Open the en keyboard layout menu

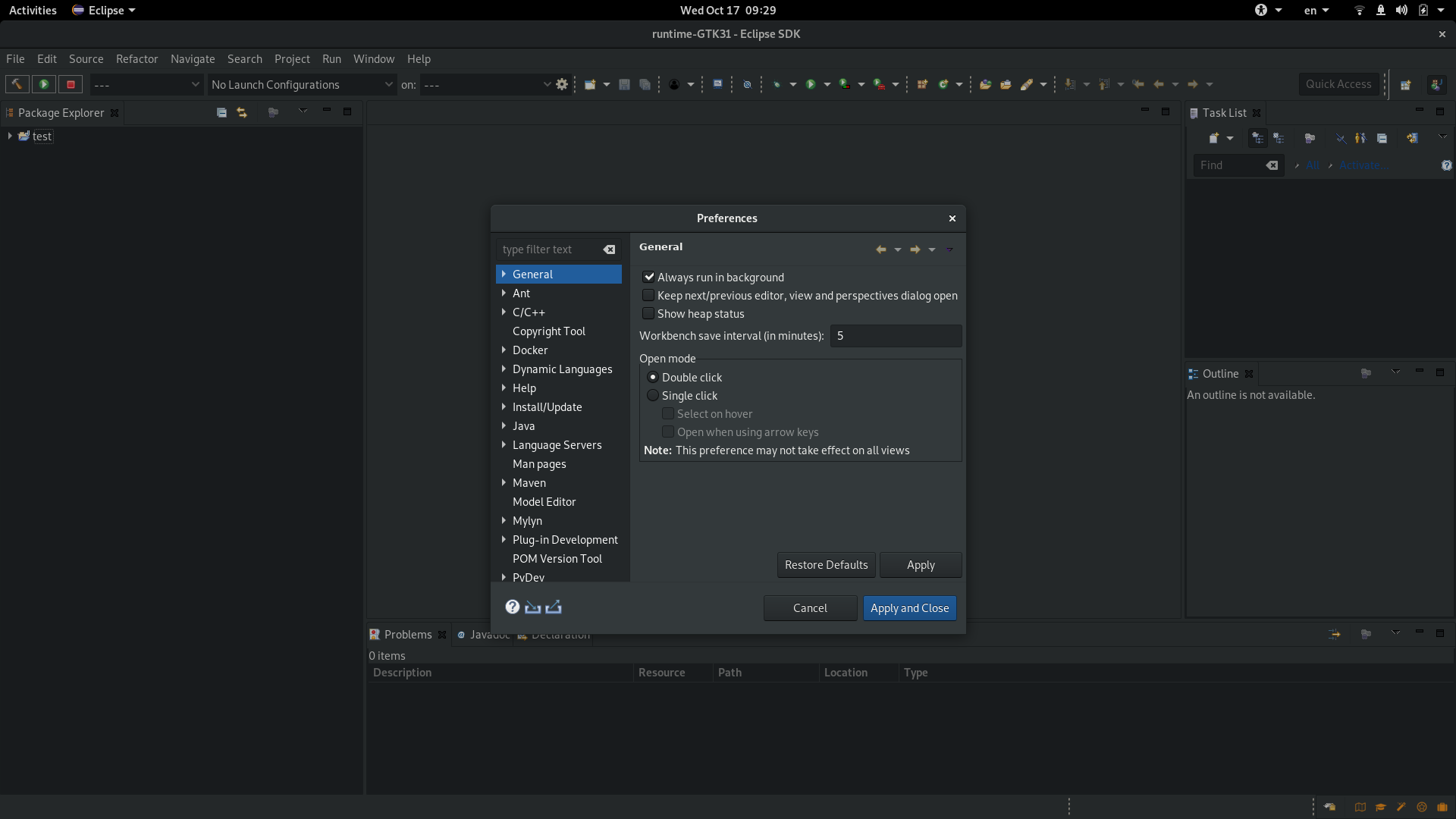[1316, 10]
